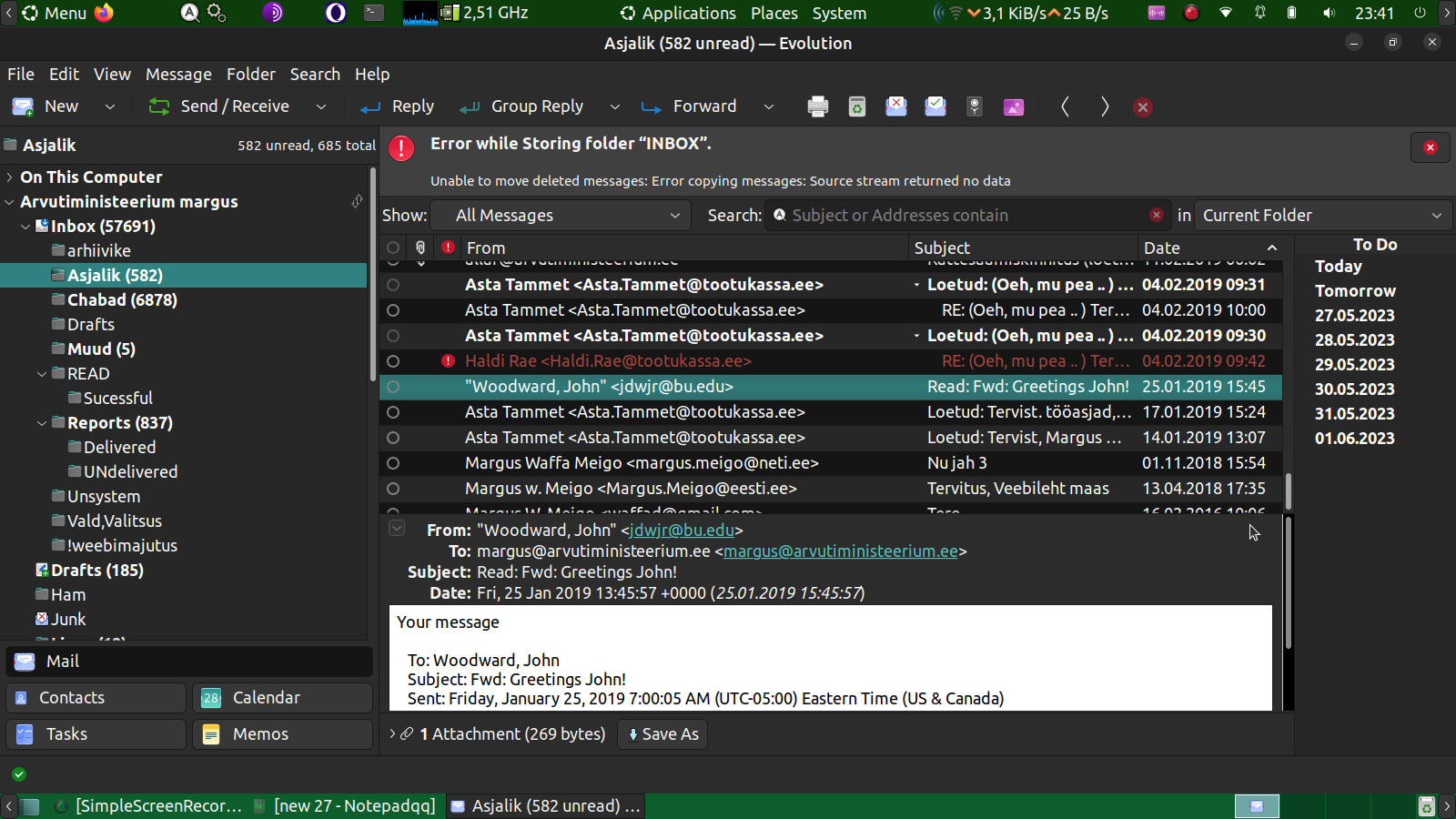The image size is (1456, 819).
Task: Toggle status circle for Margus Waffa Meigo email
Action: (x=393, y=463)
